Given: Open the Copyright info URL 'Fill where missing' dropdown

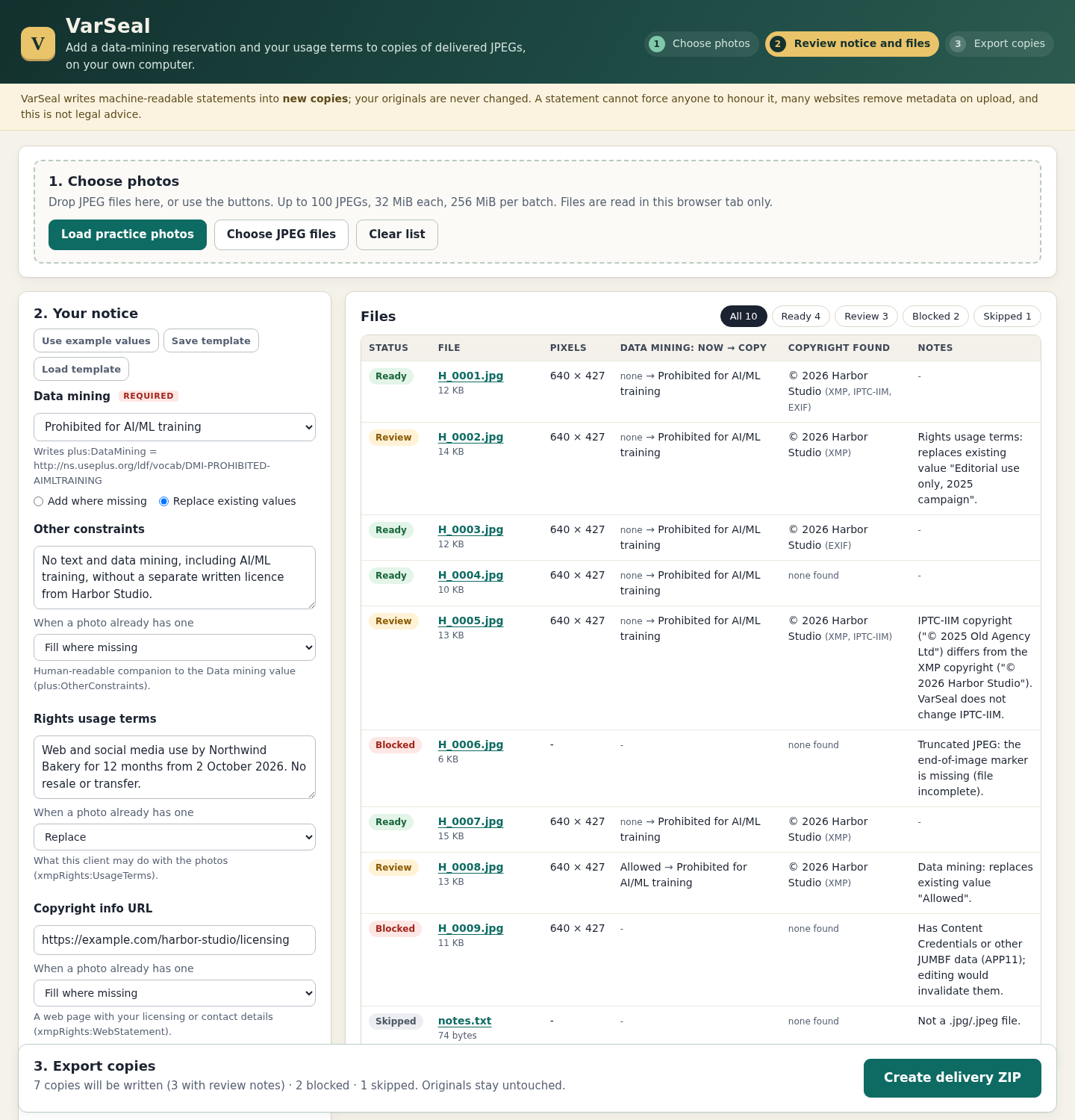Looking at the screenshot, I should coord(175,993).
